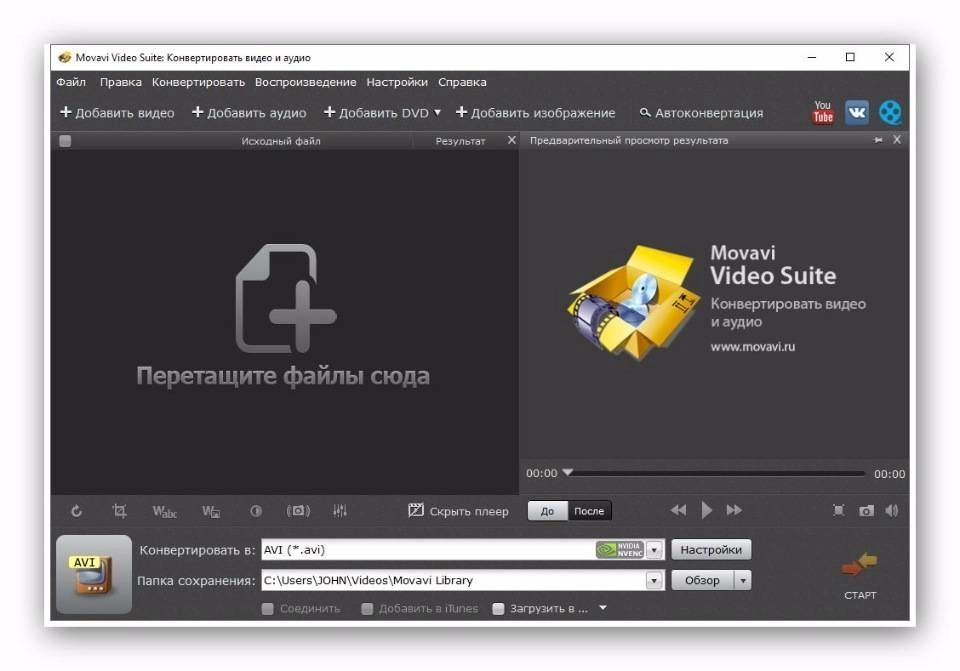Enable Добавить в iTunes checkbox
The width and height of the screenshot is (960, 671).
(367, 609)
